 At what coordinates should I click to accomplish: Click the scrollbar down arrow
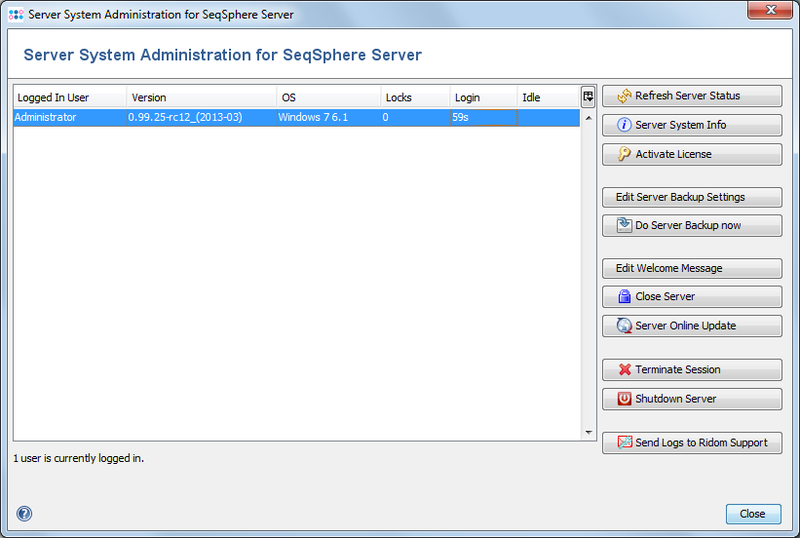[x=588, y=432]
